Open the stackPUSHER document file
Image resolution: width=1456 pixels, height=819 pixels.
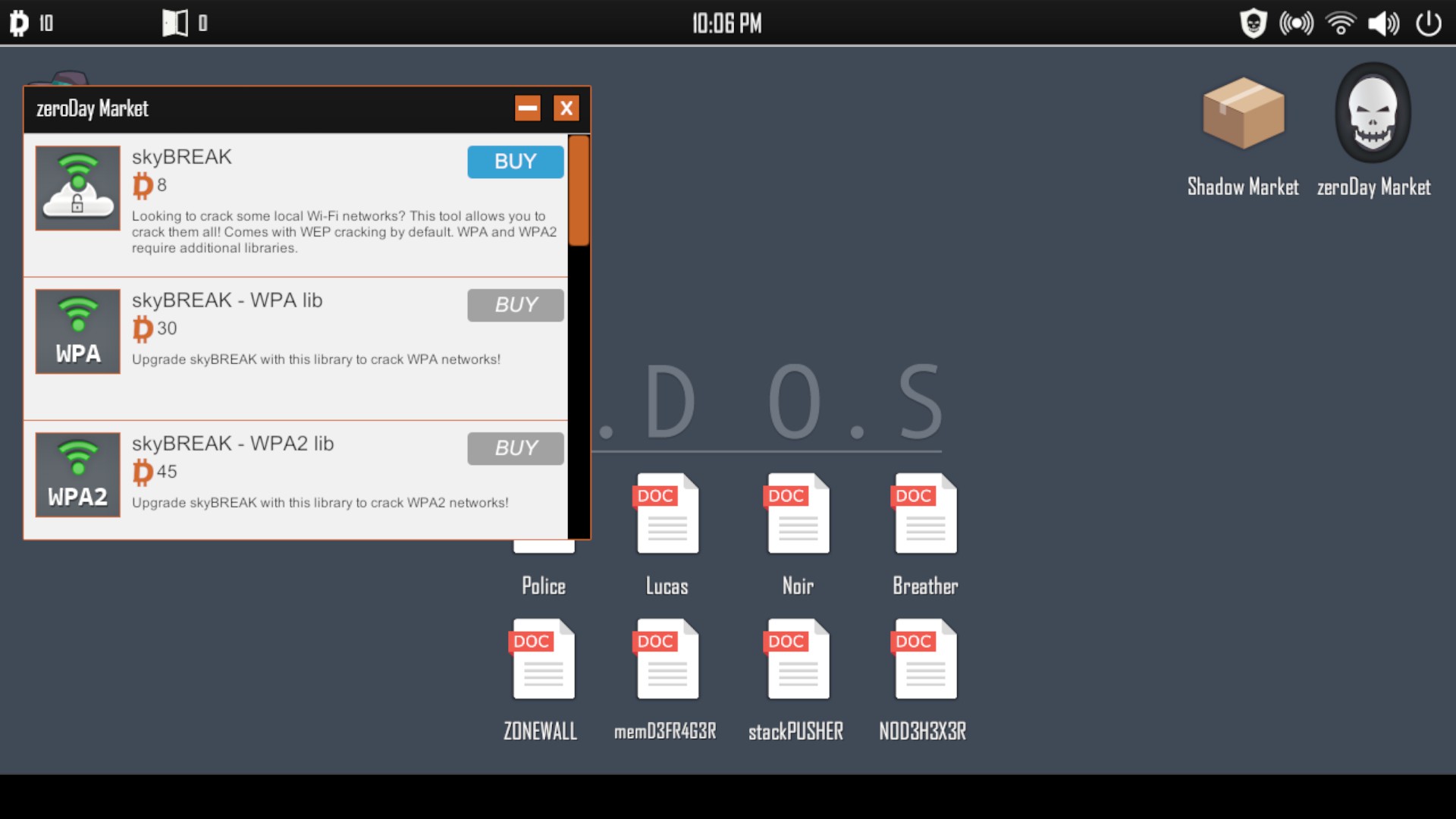[798, 660]
